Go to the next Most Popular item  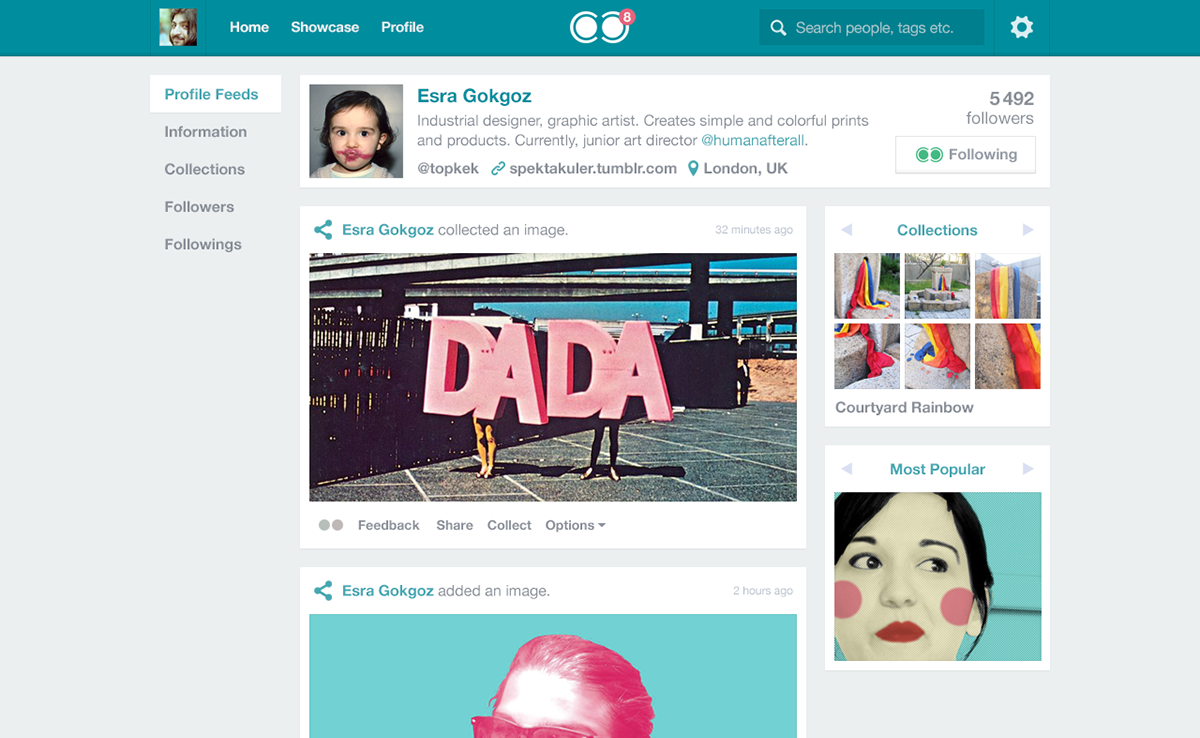click(x=1028, y=469)
